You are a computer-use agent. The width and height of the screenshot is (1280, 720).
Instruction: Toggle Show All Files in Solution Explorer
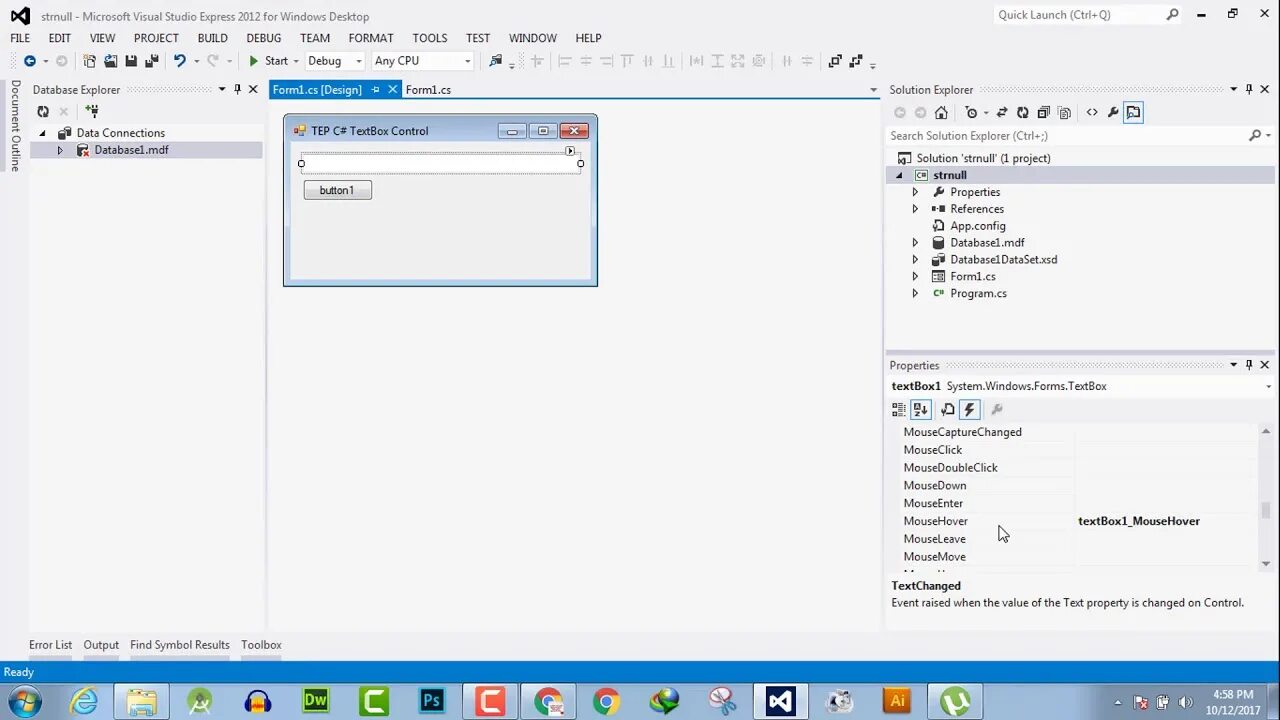point(1064,113)
